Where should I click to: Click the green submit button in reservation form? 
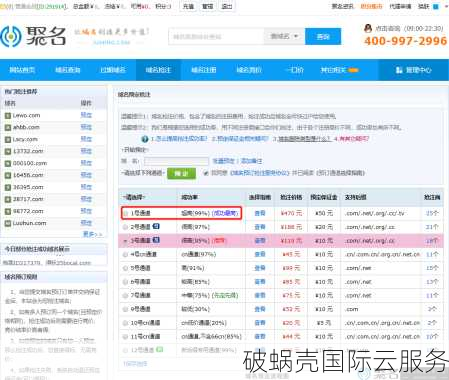(x=181, y=173)
